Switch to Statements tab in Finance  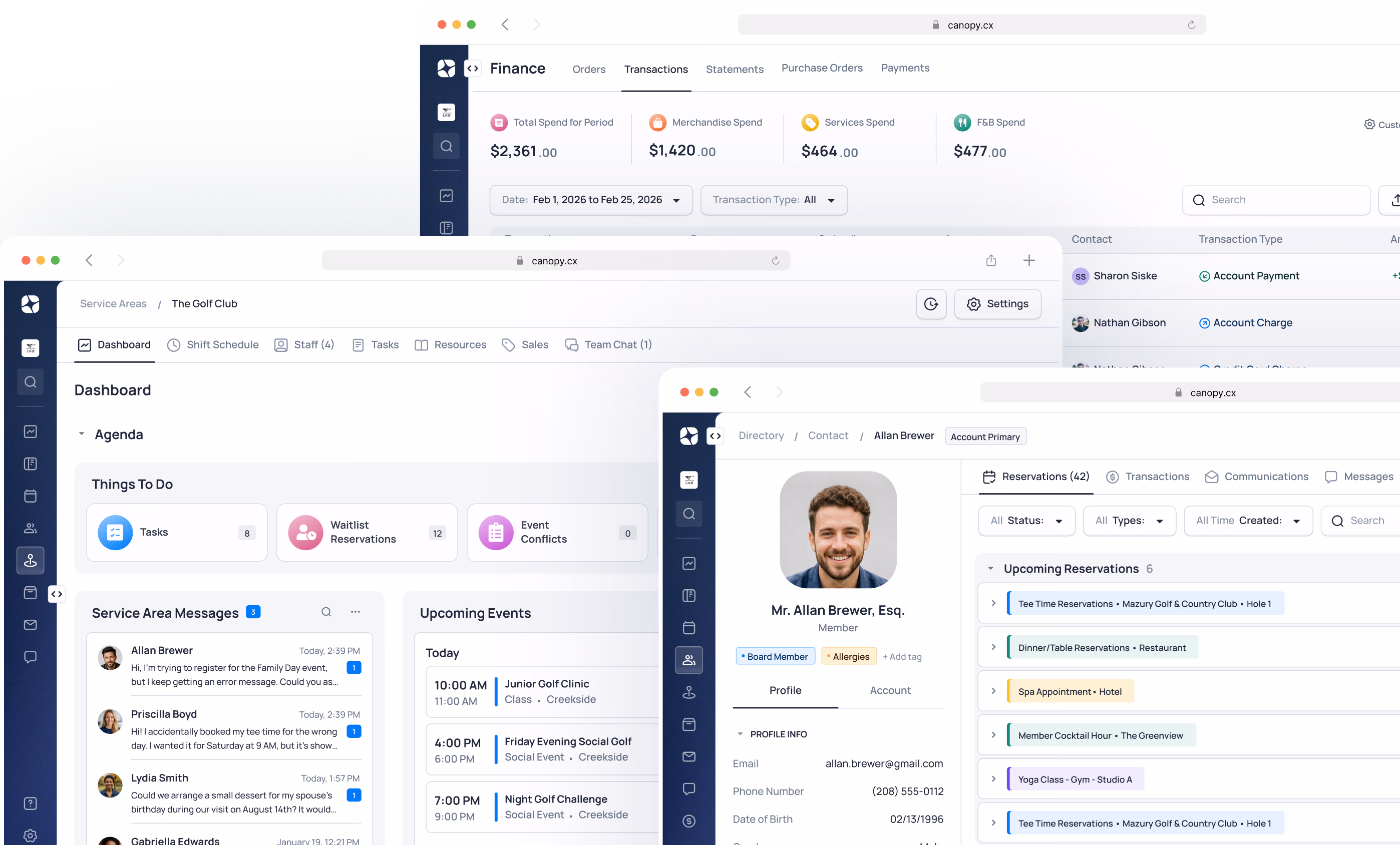(x=734, y=69)
